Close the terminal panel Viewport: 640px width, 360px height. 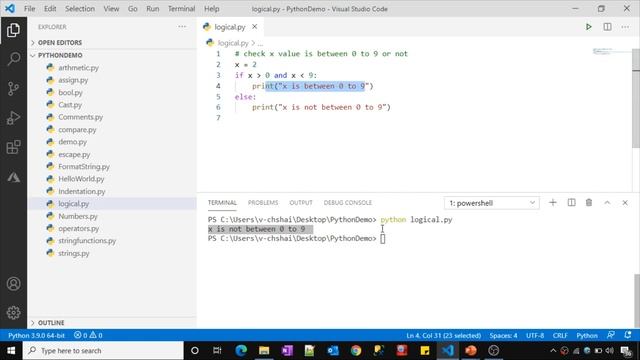(625, 202)
